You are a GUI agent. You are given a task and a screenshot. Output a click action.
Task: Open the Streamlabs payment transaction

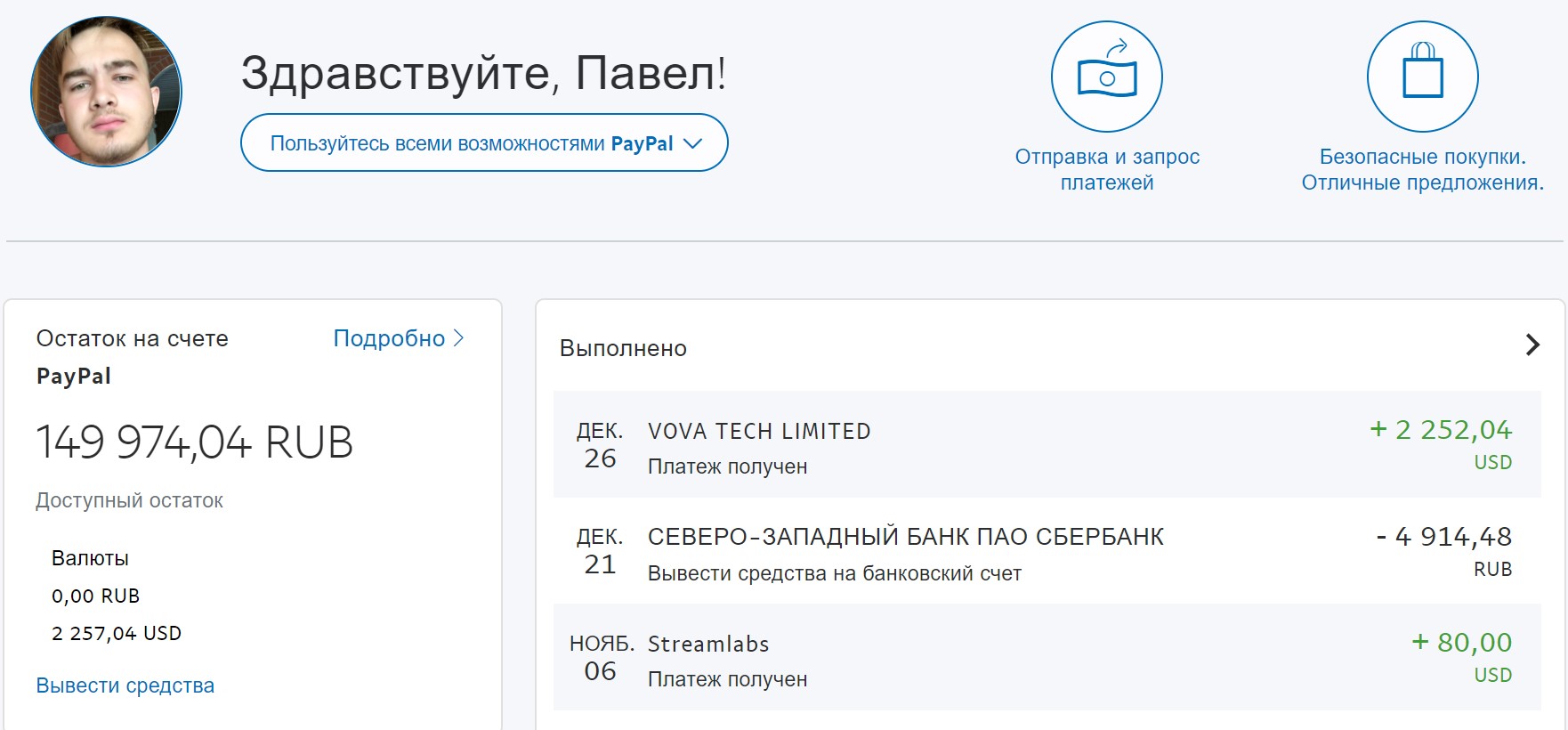(708, 645)
